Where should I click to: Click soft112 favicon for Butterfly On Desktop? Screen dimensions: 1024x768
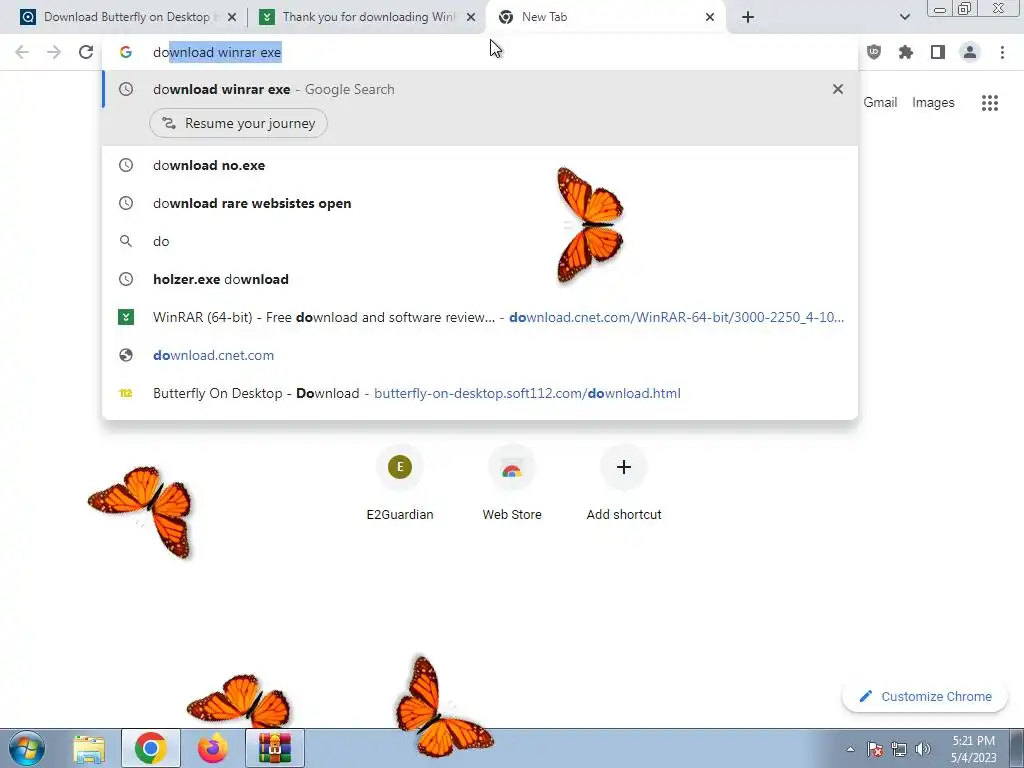pos(126,393)
